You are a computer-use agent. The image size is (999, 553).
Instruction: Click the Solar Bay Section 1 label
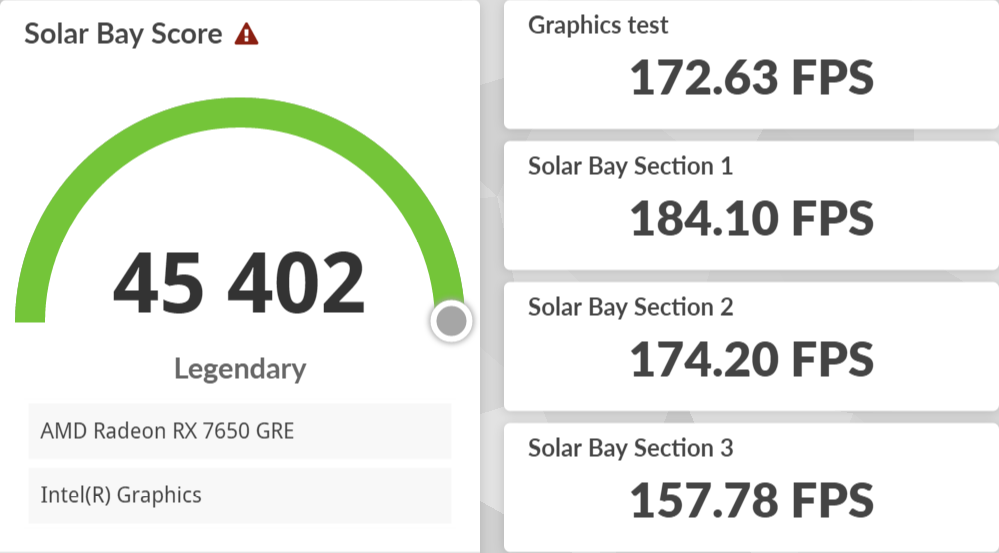click(631, 166)
